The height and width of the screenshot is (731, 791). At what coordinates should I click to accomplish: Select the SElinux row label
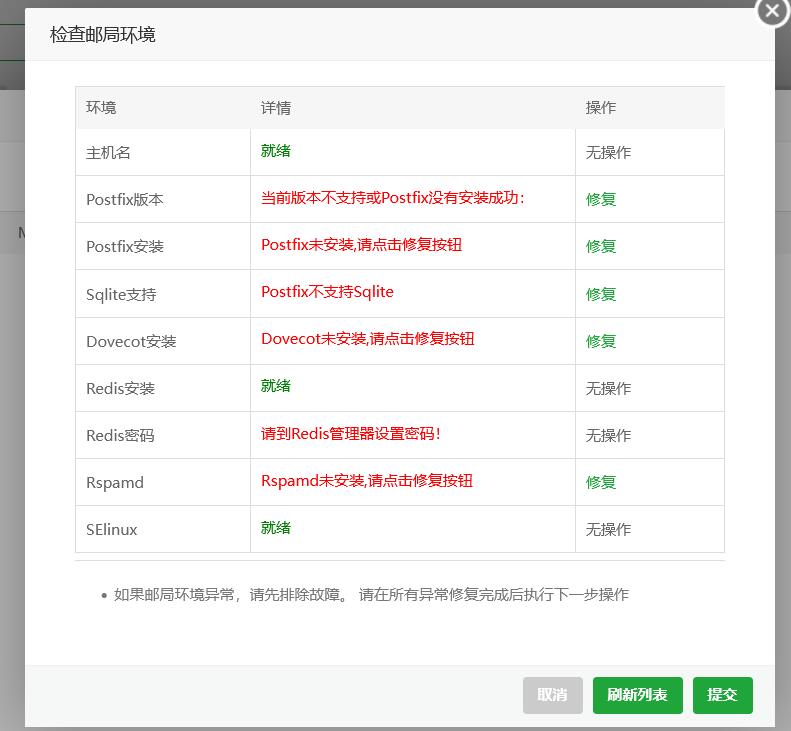click(111, 530)
